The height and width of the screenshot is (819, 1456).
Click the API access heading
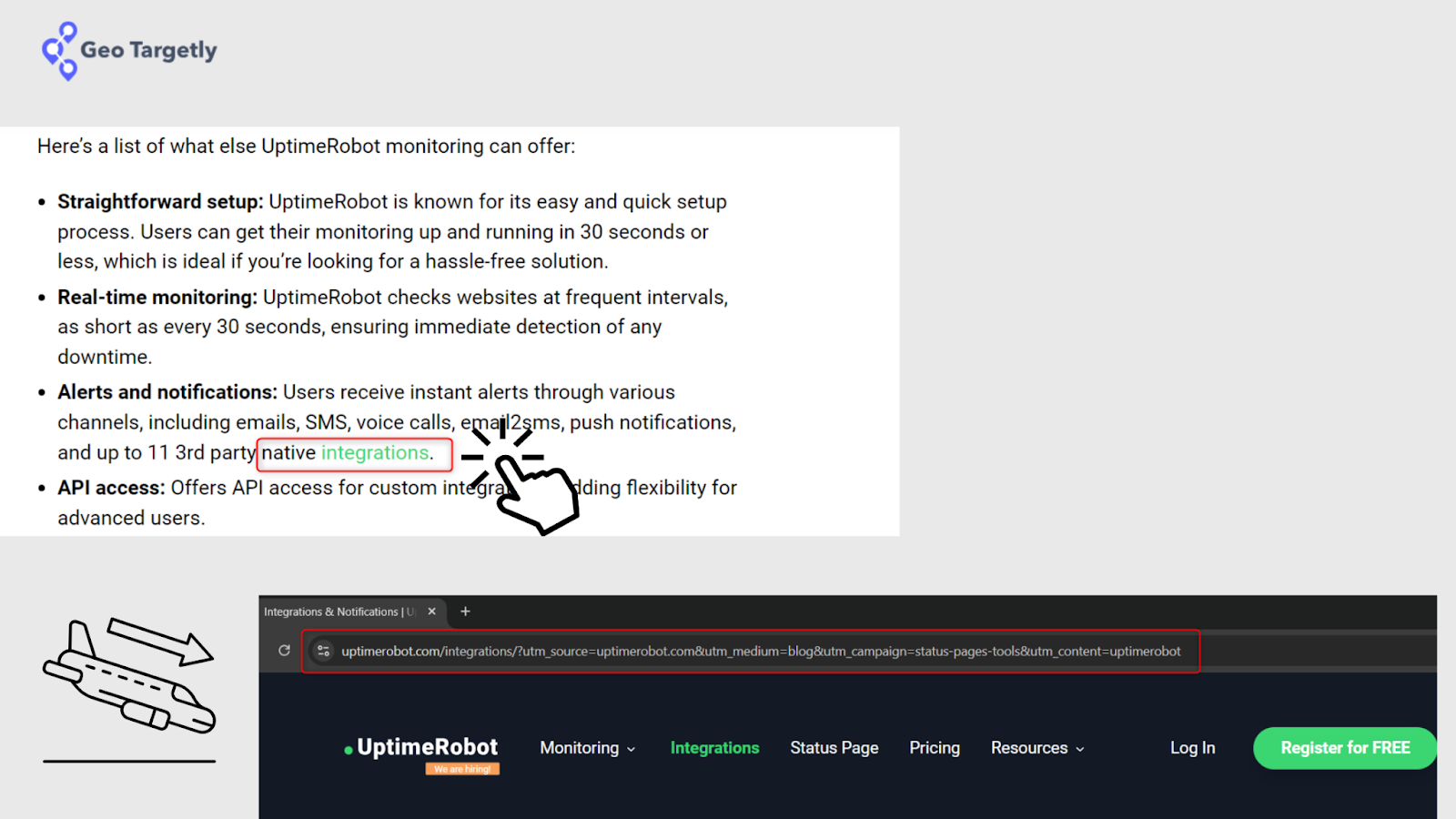111,488
